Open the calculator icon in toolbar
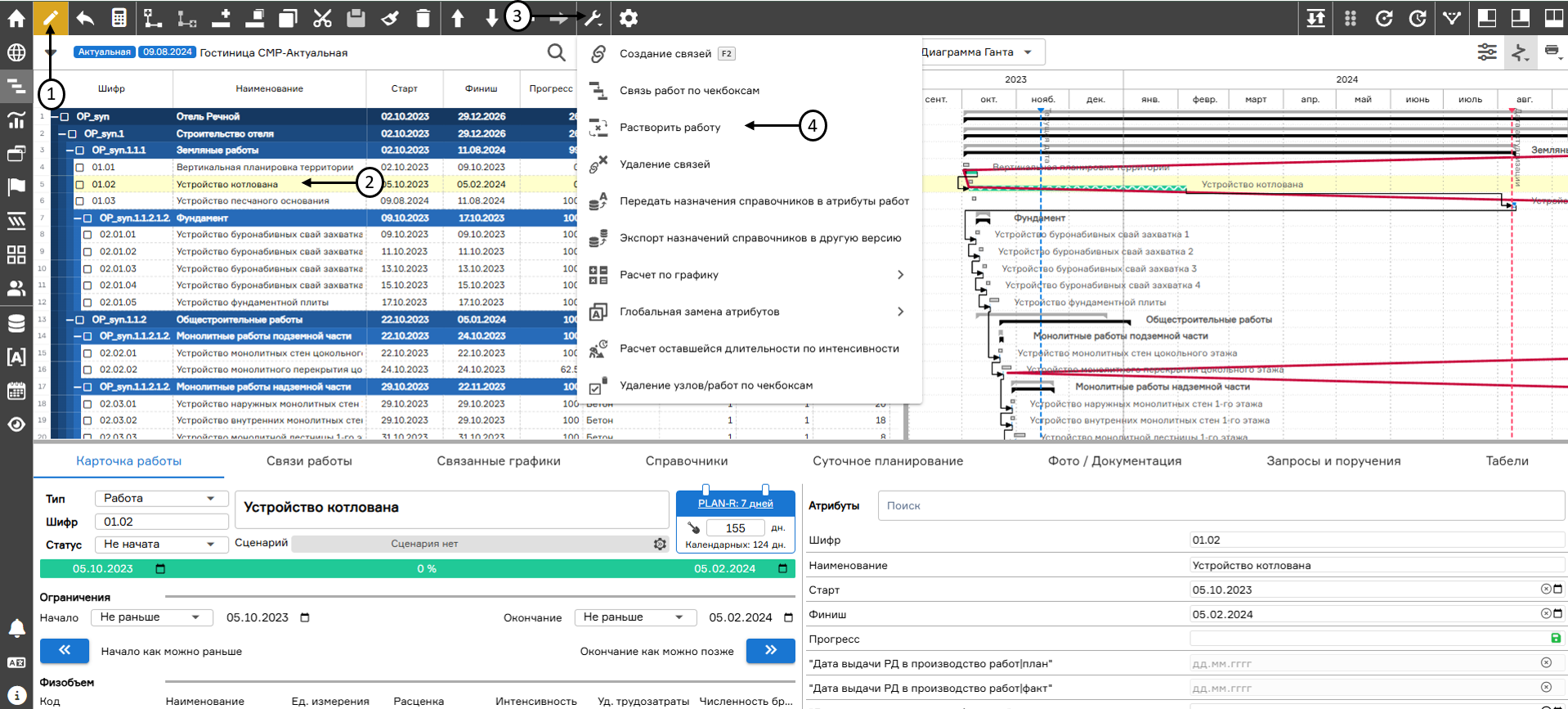1568x709 pixels. (x=119, y=17)
